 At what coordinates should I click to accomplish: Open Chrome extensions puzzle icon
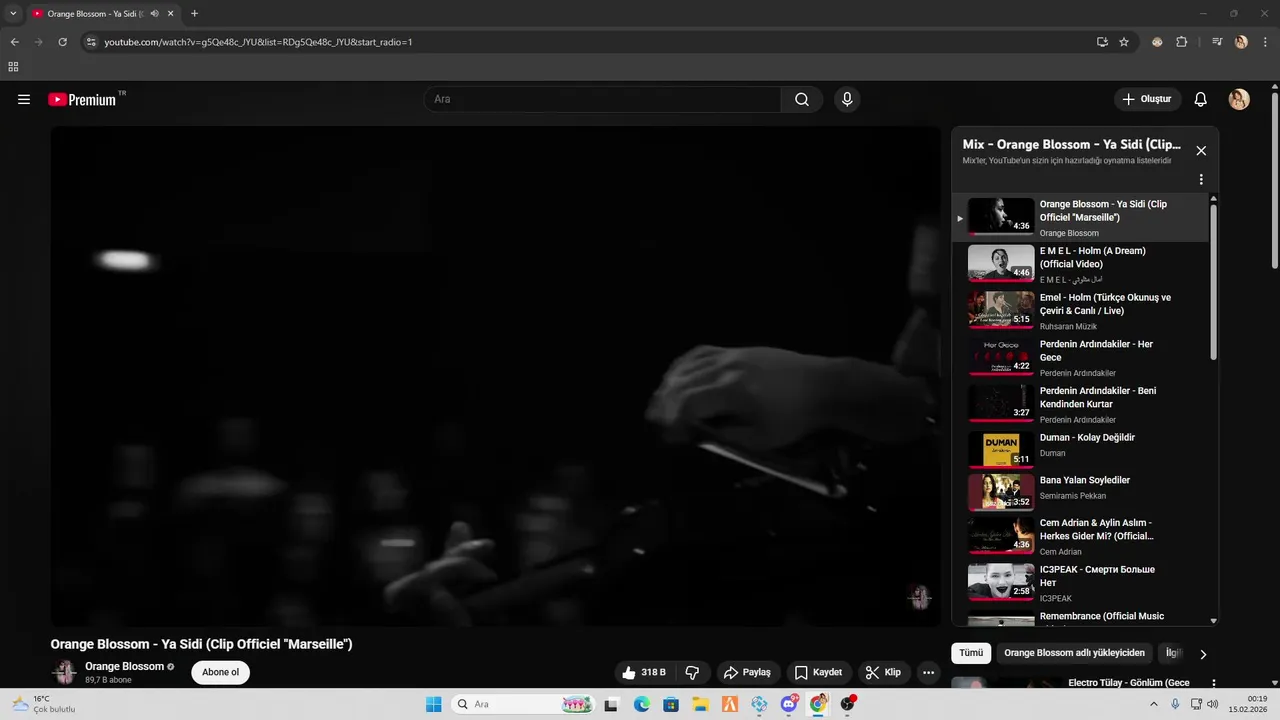(1181, 42)
